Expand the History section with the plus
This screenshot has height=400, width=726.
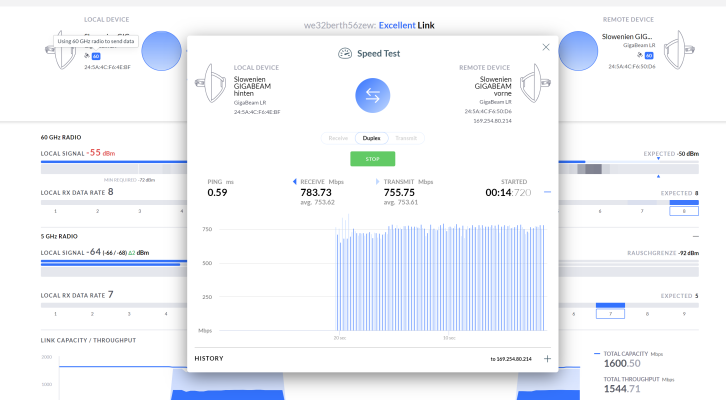tap(547, 357)
